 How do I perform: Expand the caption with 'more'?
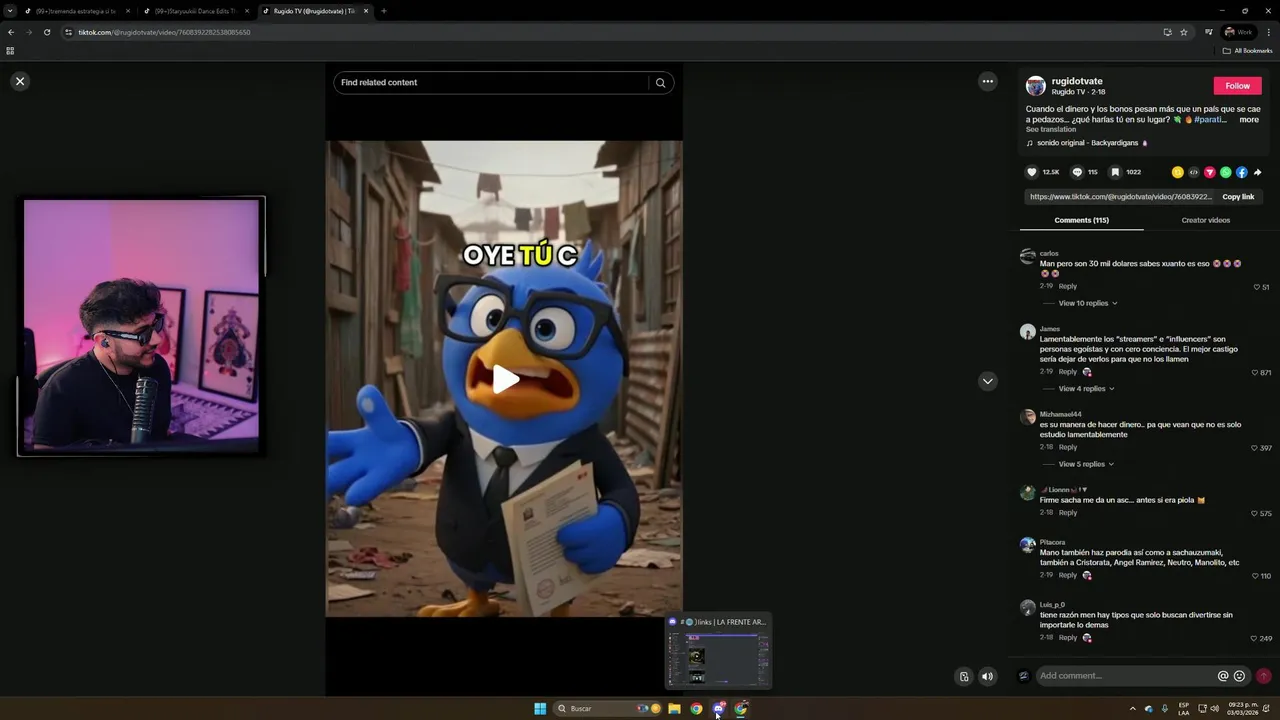(x=1249, y=120)
